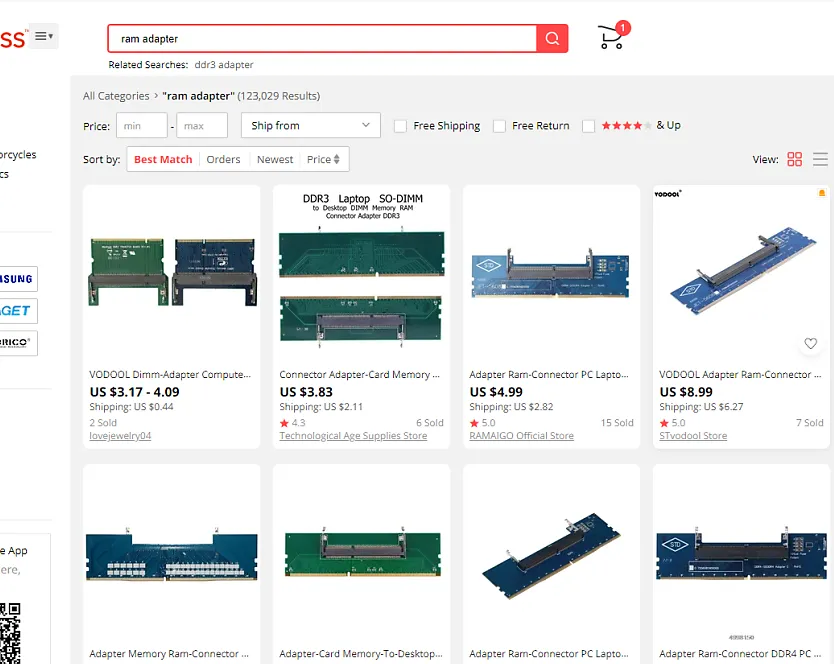Expand the Ship from dropdown

[x=310, y=125]
